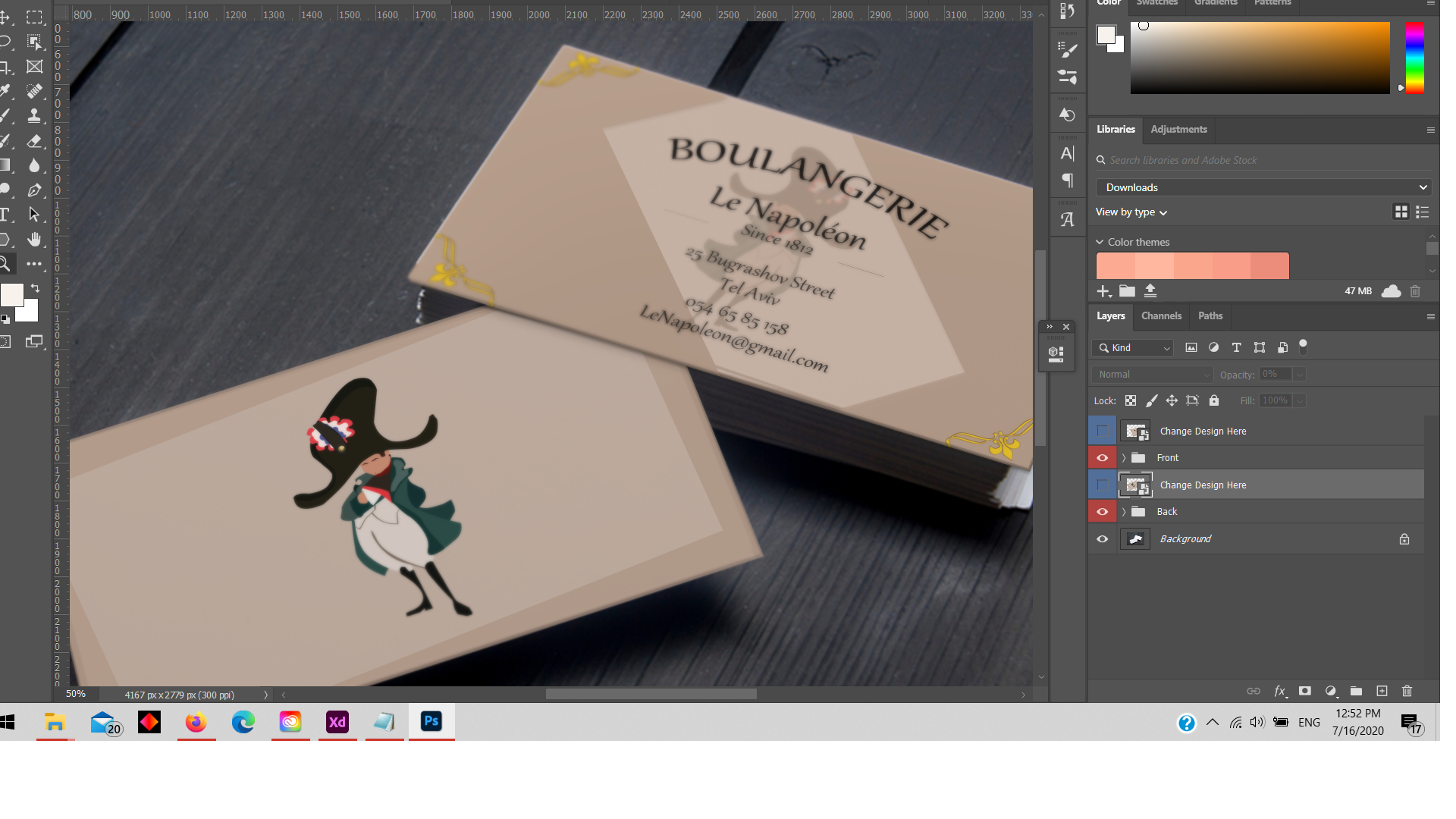
Task: Switch to the Adjustments tab
Action: [1178, 130]
